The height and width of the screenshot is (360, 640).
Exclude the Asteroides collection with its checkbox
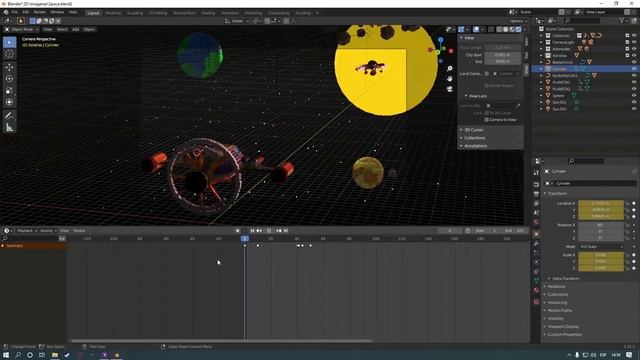tap(627, 49)
